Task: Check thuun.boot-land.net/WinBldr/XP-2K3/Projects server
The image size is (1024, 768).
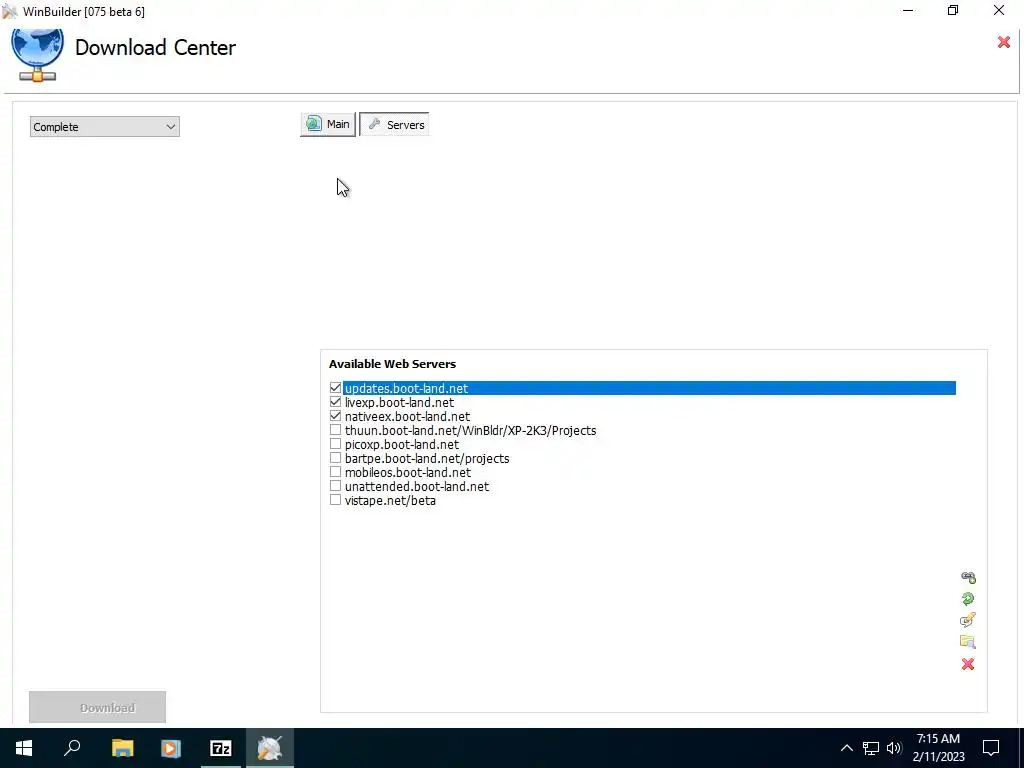Action: point(336,430)
